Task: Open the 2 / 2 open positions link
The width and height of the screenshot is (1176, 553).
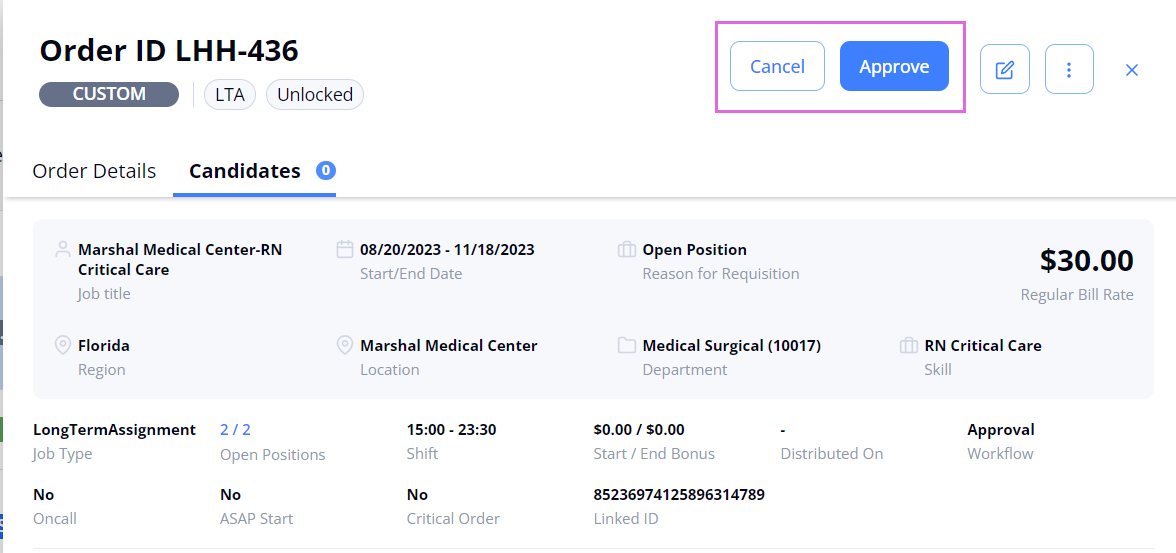Action: [236, 430]
